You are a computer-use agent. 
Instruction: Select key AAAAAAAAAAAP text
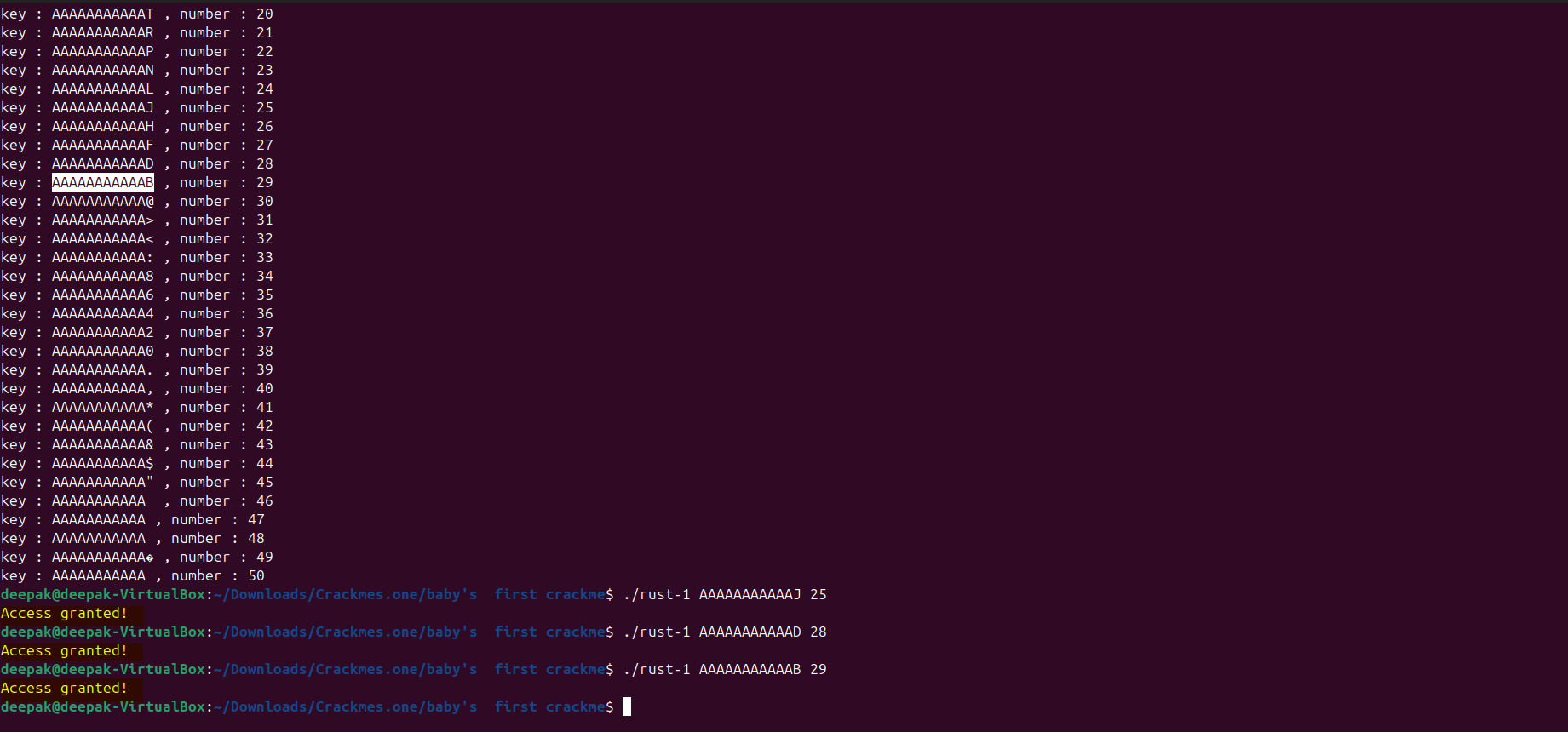click(x=103, y=51)
